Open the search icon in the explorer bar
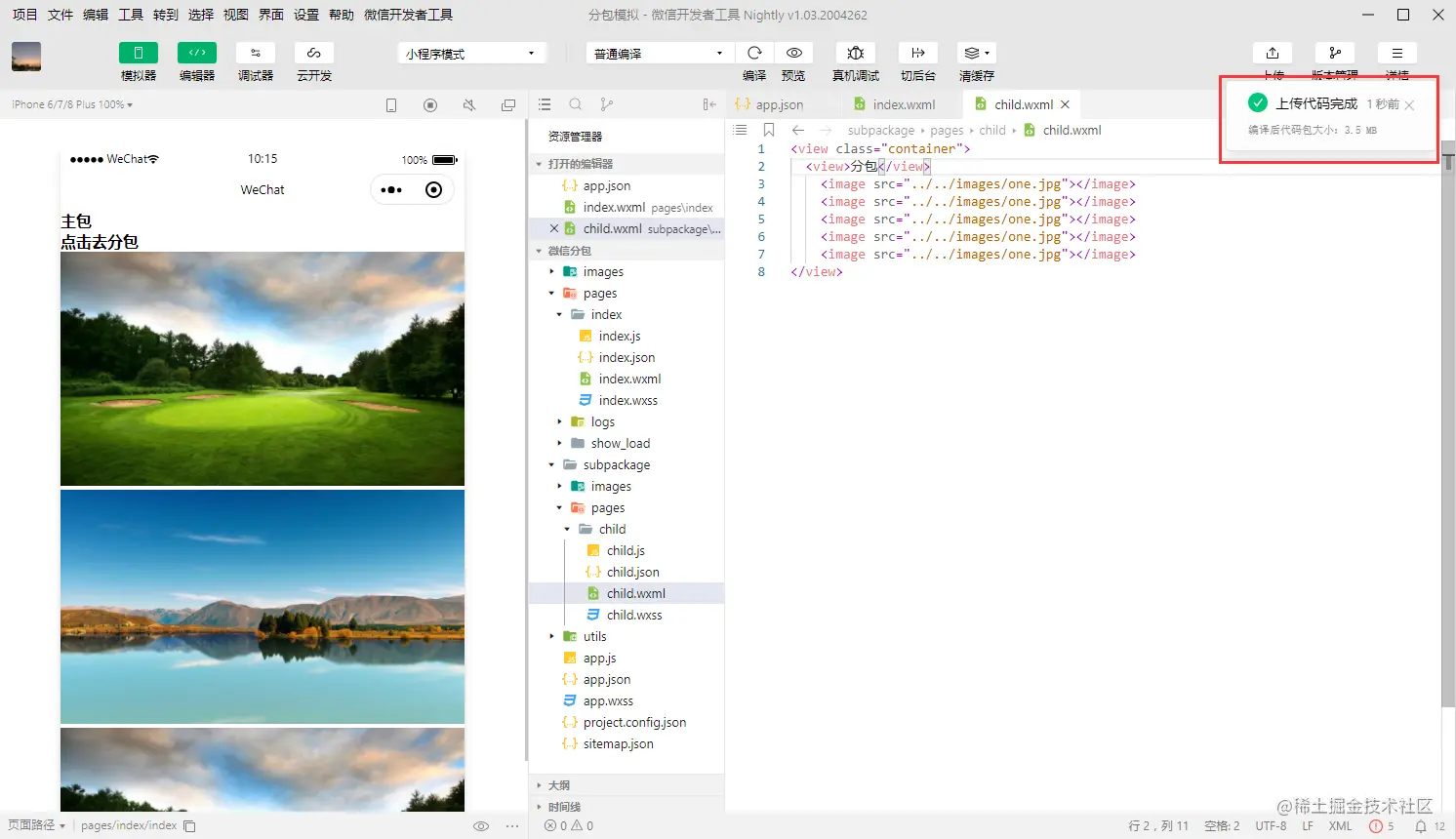The height and width of the screenshot is (839, 1456). tap(576, 104)
